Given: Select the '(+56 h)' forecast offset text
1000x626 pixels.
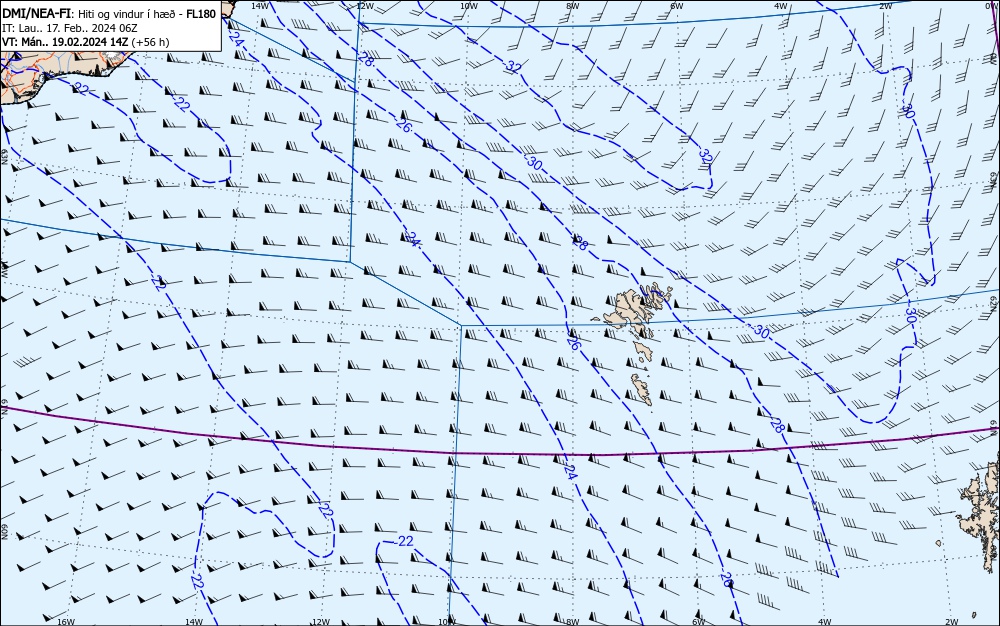Looking at the screenshot, I should click(x=151, y=42).
